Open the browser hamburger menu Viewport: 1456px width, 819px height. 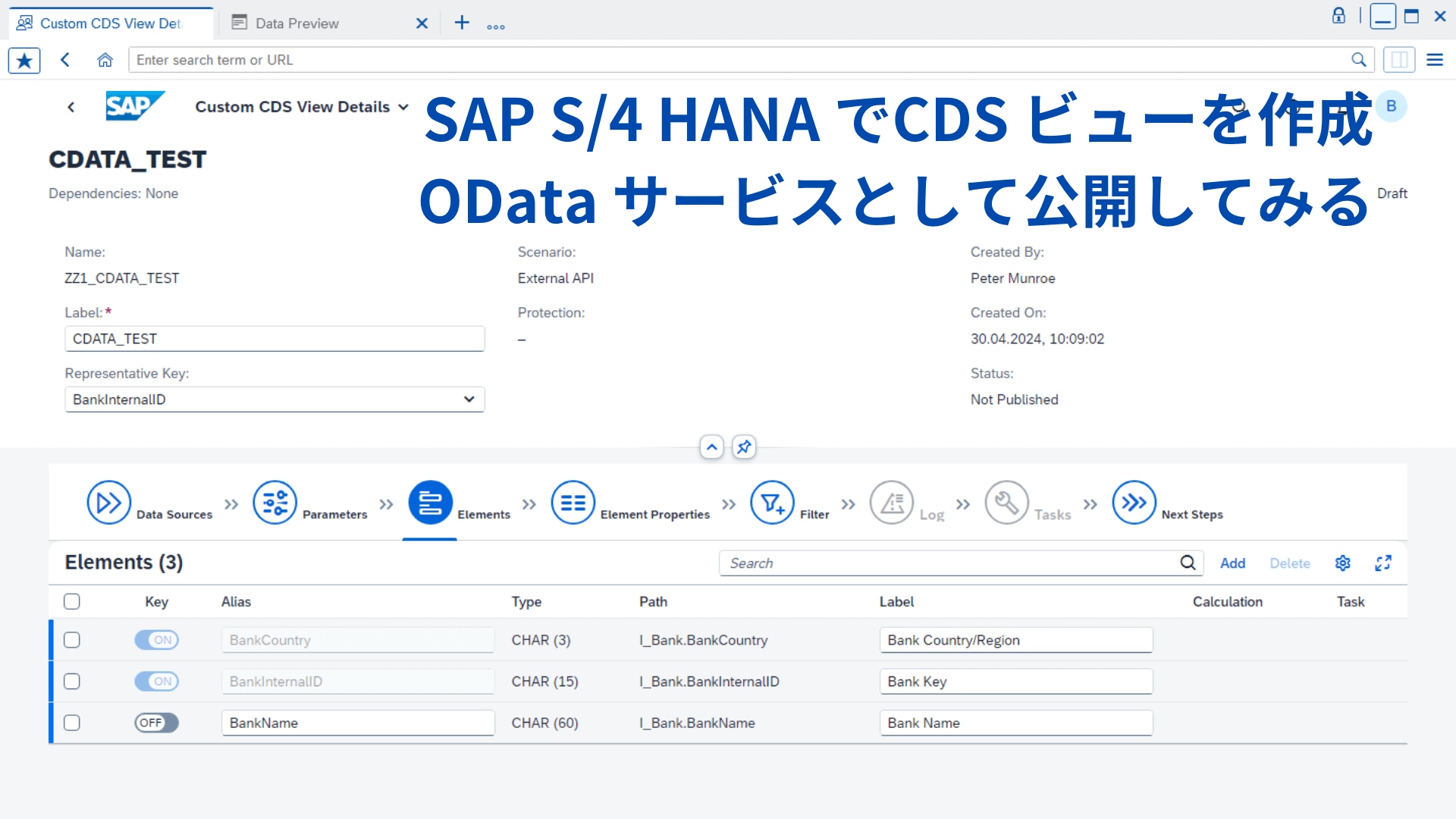tap(1435, 59)
